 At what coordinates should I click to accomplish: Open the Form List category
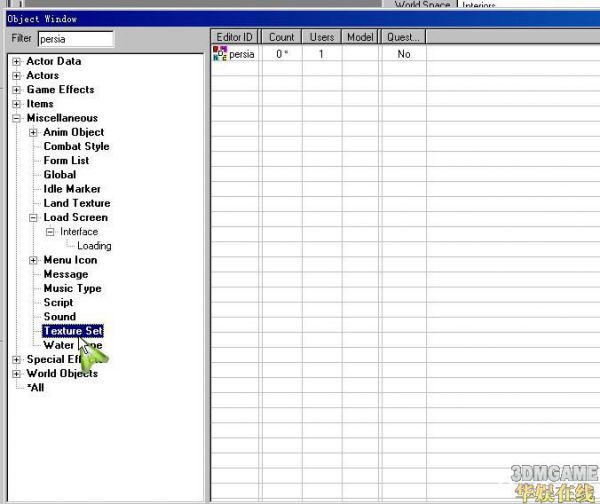[x=66, y=160]
